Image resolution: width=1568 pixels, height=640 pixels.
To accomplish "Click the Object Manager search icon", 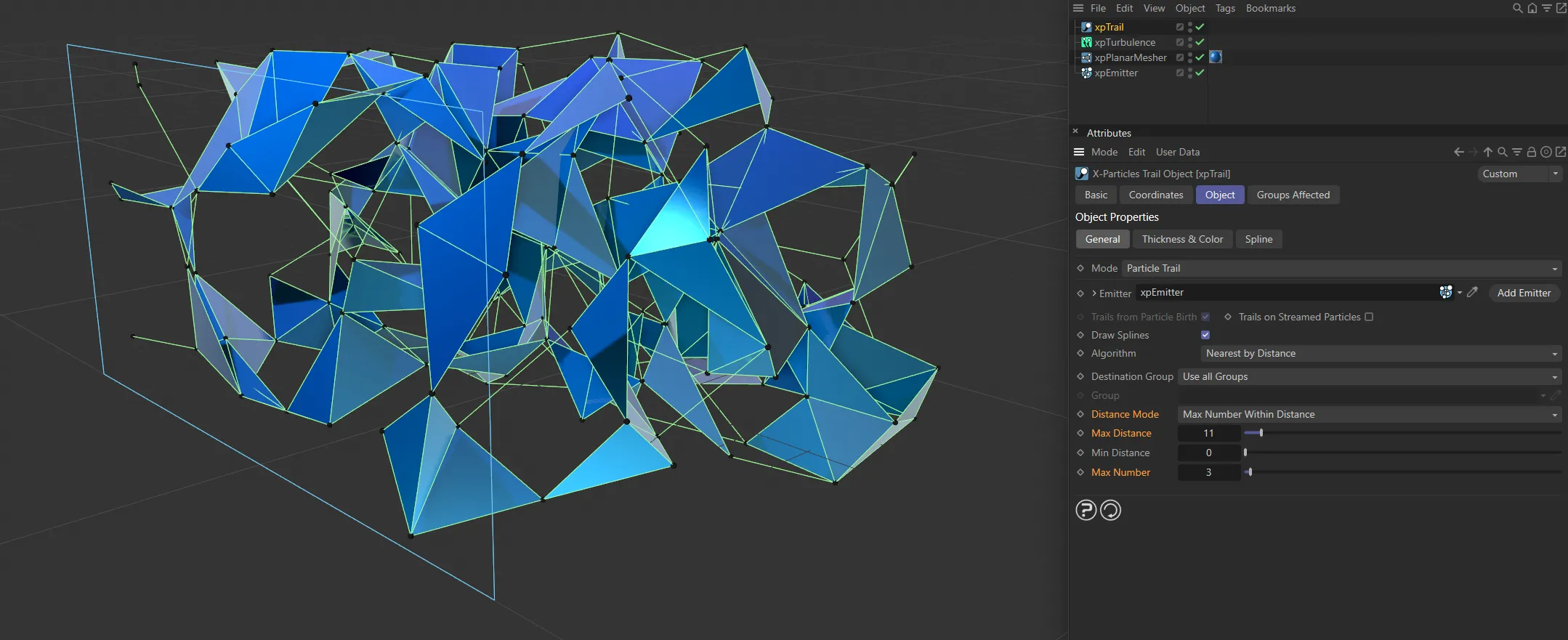I will 1517,8.
